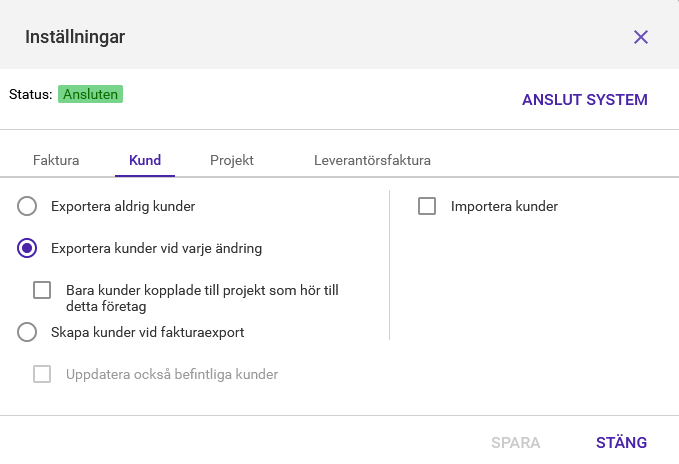The image size is (679, 464).
Task: Click the green Ansluten status badge
Action: click(91, 94)
